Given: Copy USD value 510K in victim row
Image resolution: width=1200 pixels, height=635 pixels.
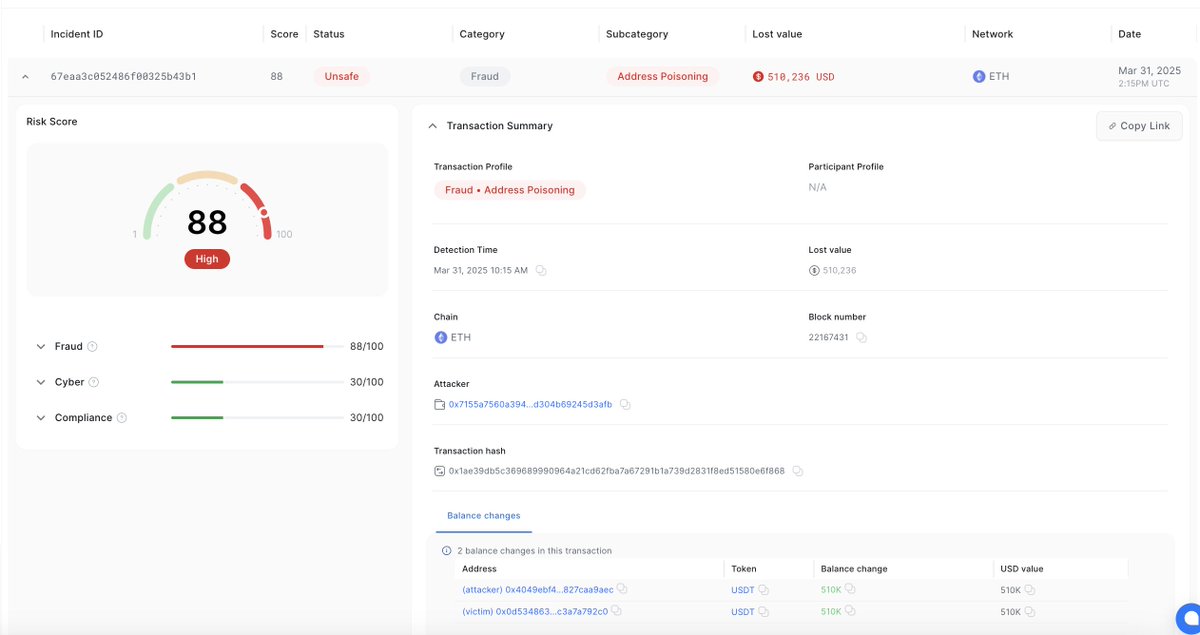Looking at the screenshot, I should pos(1030,611).
